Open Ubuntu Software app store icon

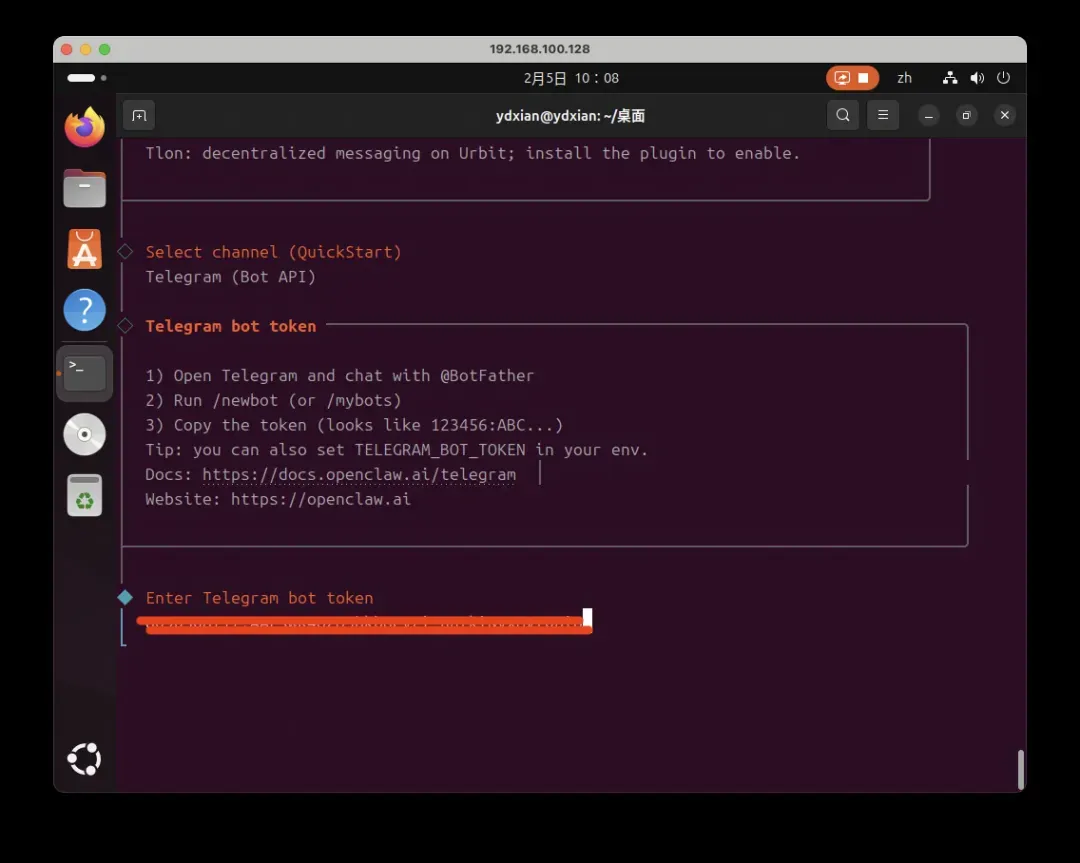click(85, 249)
